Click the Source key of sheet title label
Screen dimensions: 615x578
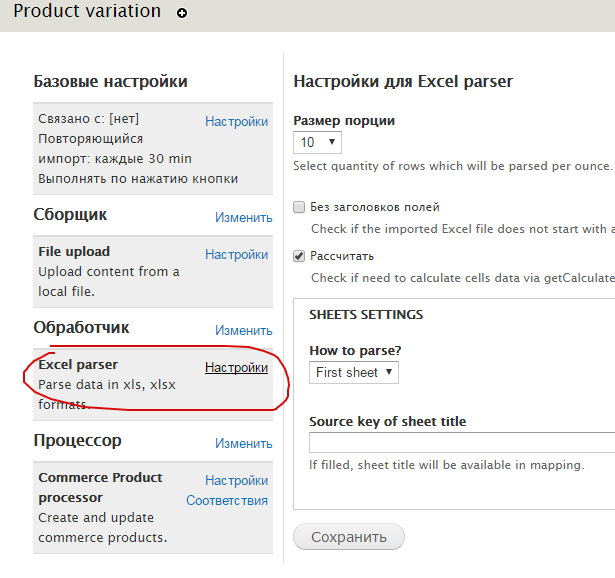click(x=387, y=421)
